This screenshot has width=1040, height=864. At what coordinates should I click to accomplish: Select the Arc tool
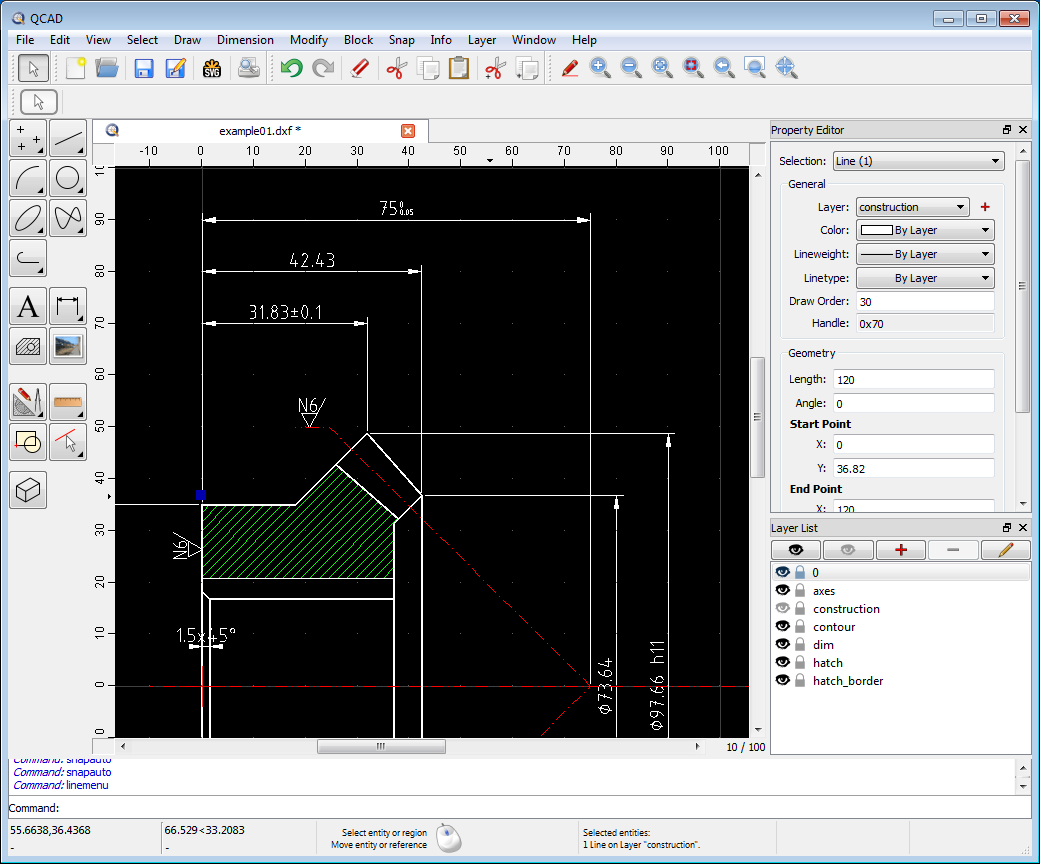click(28, 178)
